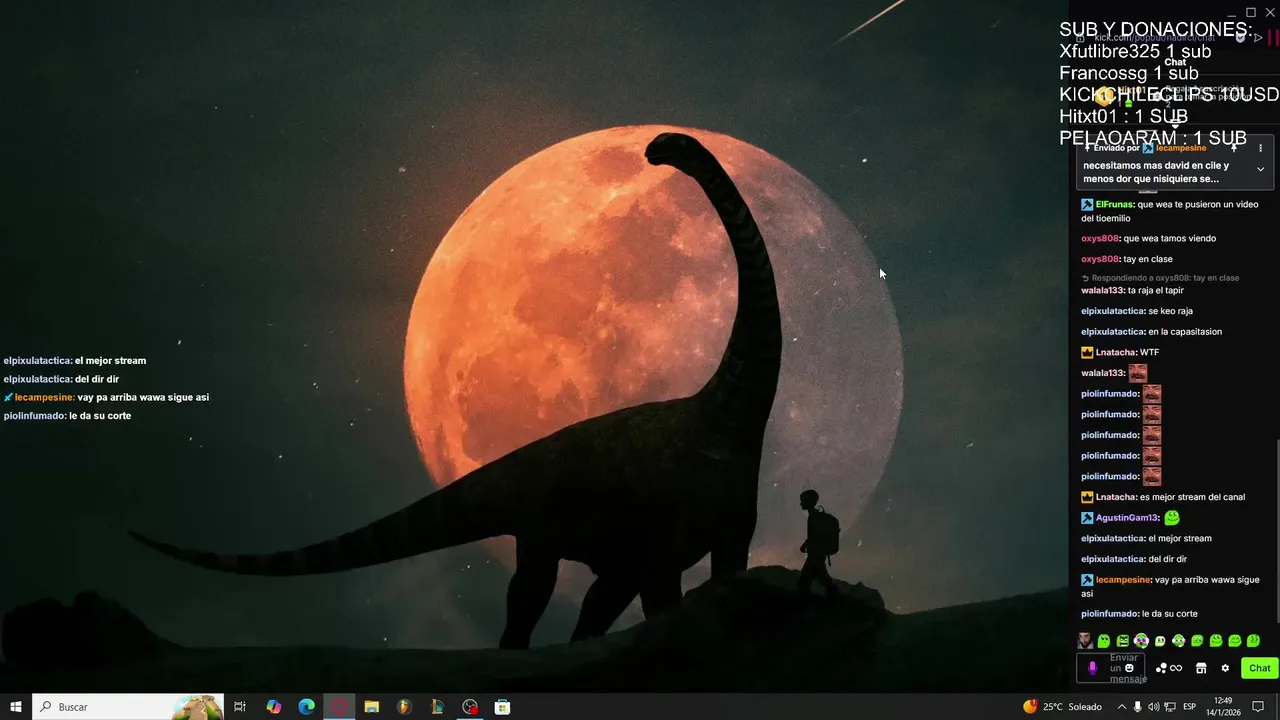This screenshot has height=720, width=1280.
Task: Click lecampesine's name in pinned message header
Action: (1181, 148)
